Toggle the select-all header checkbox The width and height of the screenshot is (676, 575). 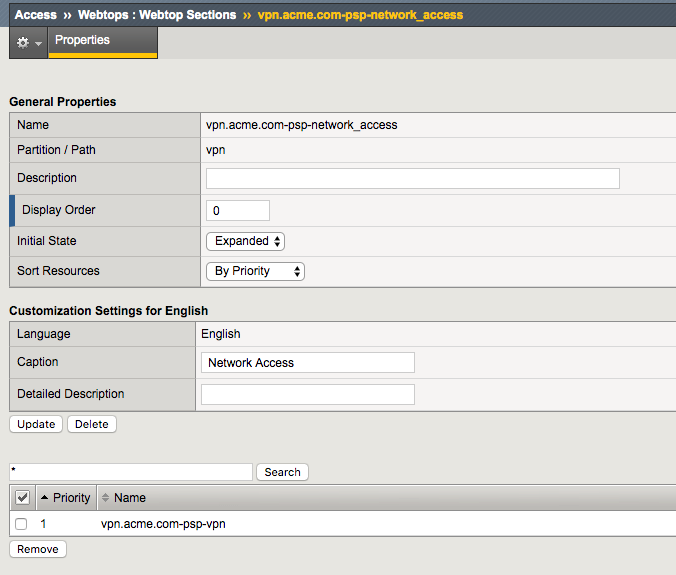click(22, 497)
